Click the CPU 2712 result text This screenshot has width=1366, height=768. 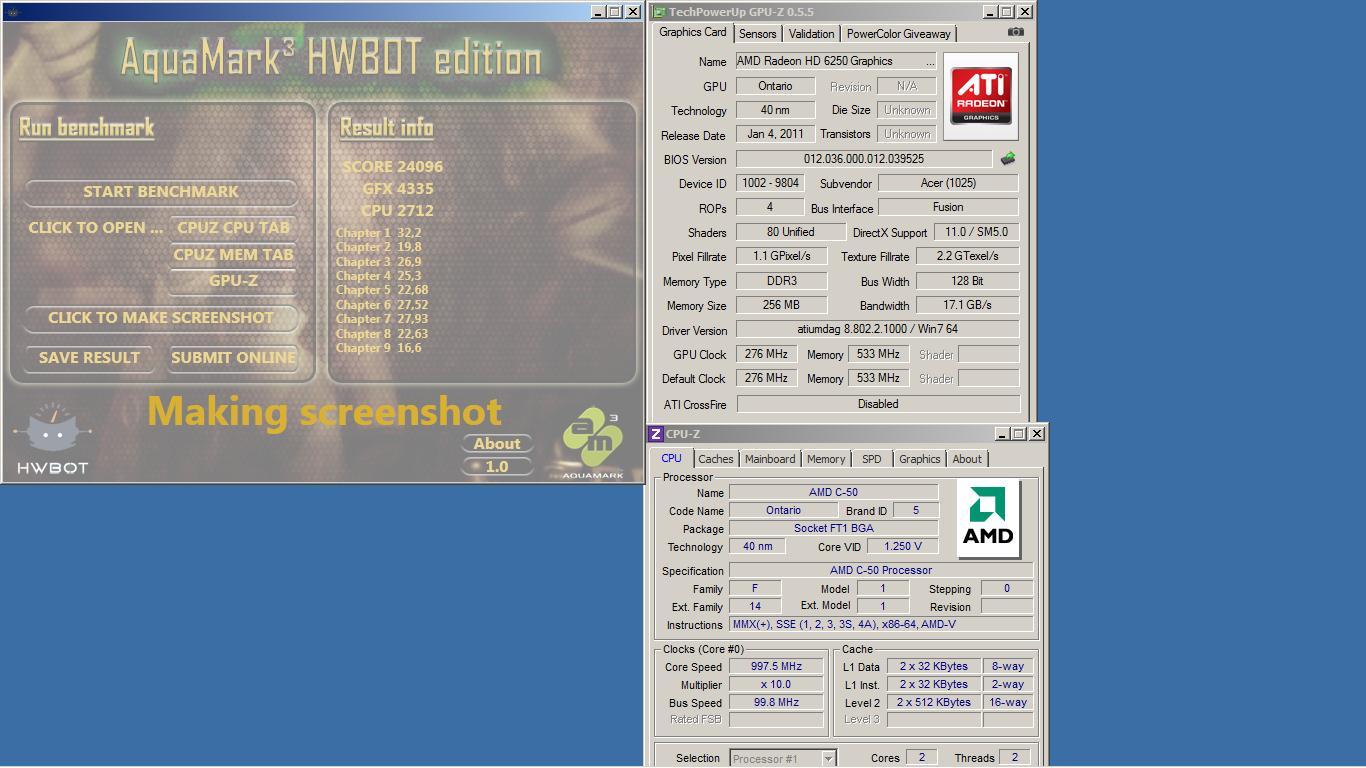pos(397,210)
